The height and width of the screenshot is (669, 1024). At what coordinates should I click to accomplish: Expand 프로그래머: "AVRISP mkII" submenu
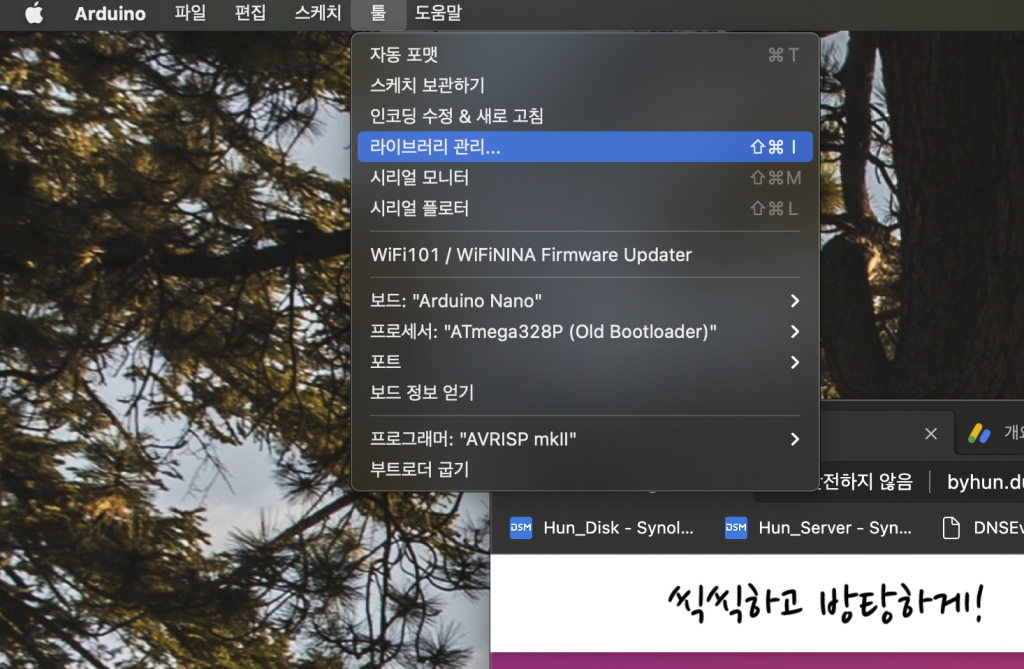coord(585,439)
